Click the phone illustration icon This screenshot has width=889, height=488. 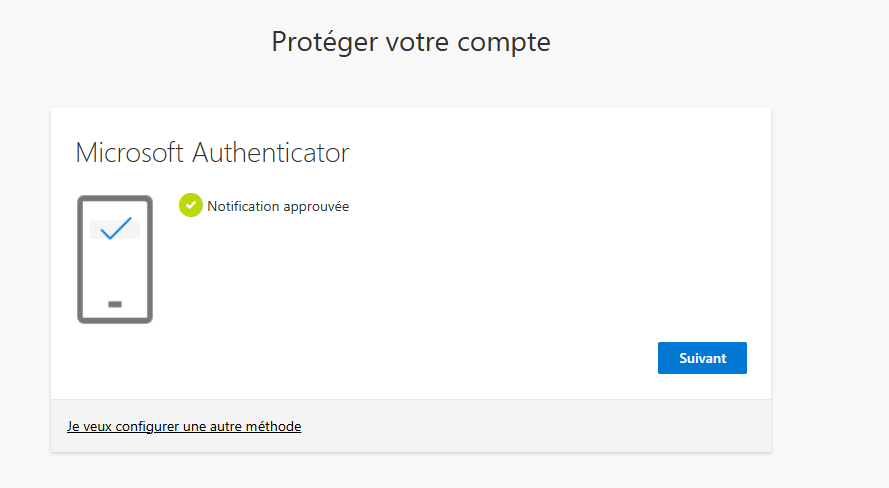[115, 259]
